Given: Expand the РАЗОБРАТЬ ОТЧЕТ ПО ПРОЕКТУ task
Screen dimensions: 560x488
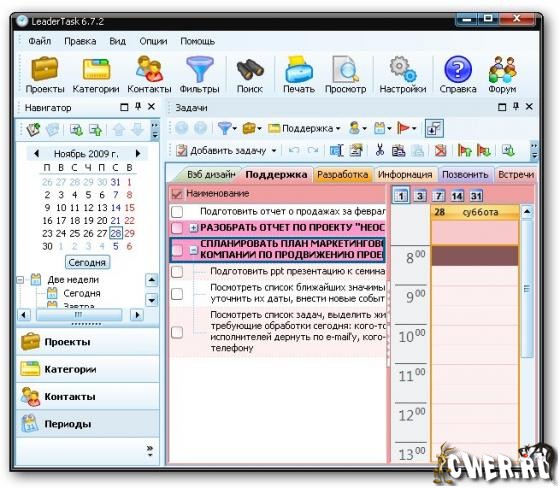Looking at the screenshot, I should pyautogui.click(x=194, y=228).
